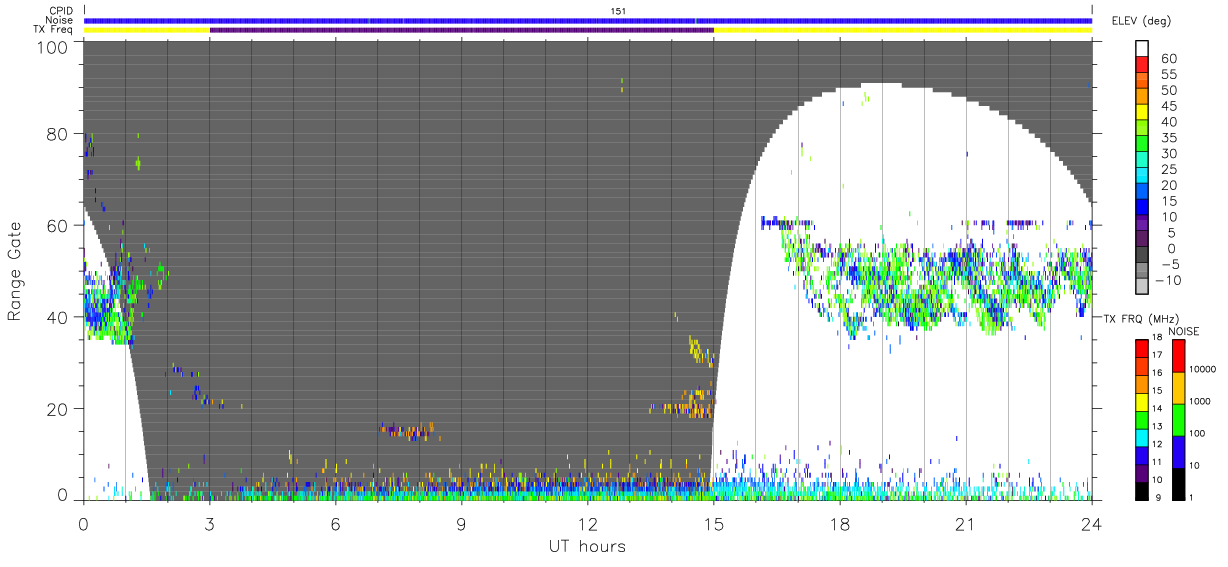This screenshot has height=567, width=1228.
Task: Click the red top segment of NOISE colorbar
Action: tap(1178, 356)
